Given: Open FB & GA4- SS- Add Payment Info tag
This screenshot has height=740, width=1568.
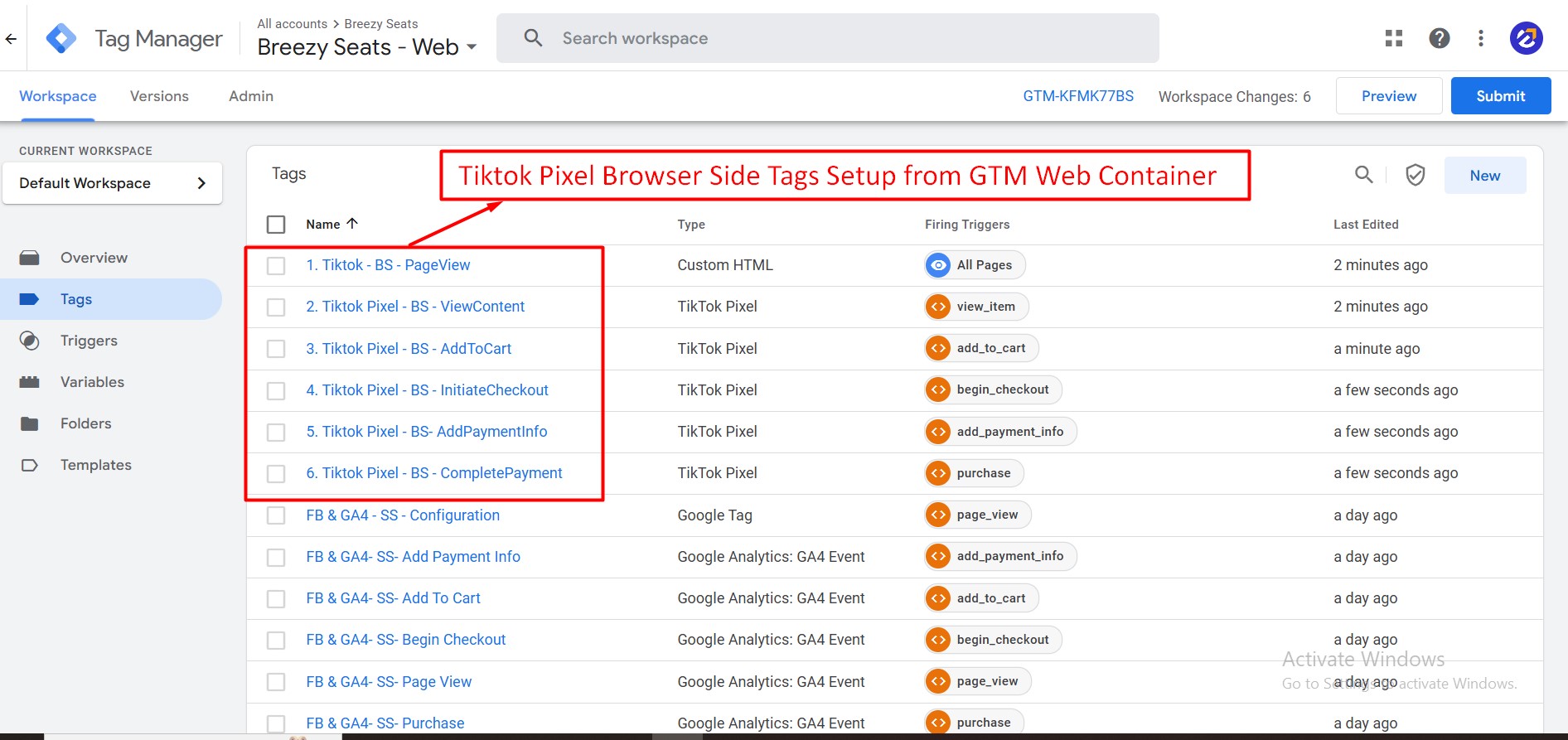Looking at the screenshot, I should 413,557.
